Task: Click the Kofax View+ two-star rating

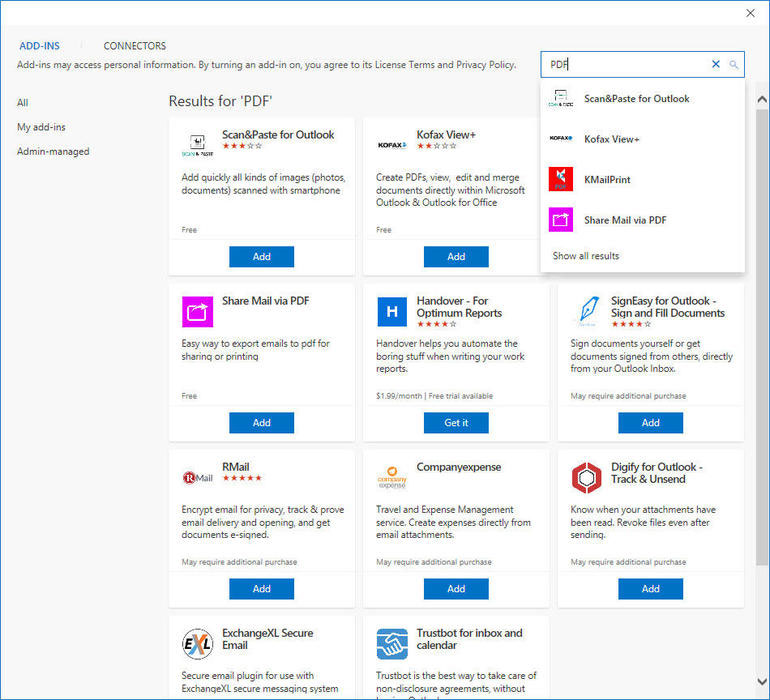Action: point(437,146)
